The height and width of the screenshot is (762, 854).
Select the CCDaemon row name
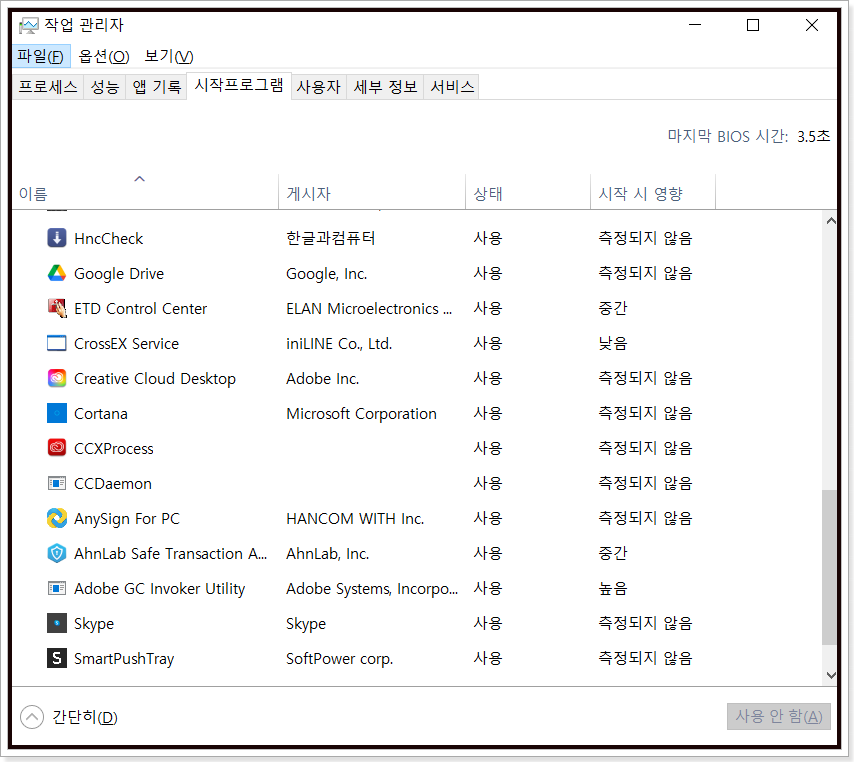[x=113, y=484]
